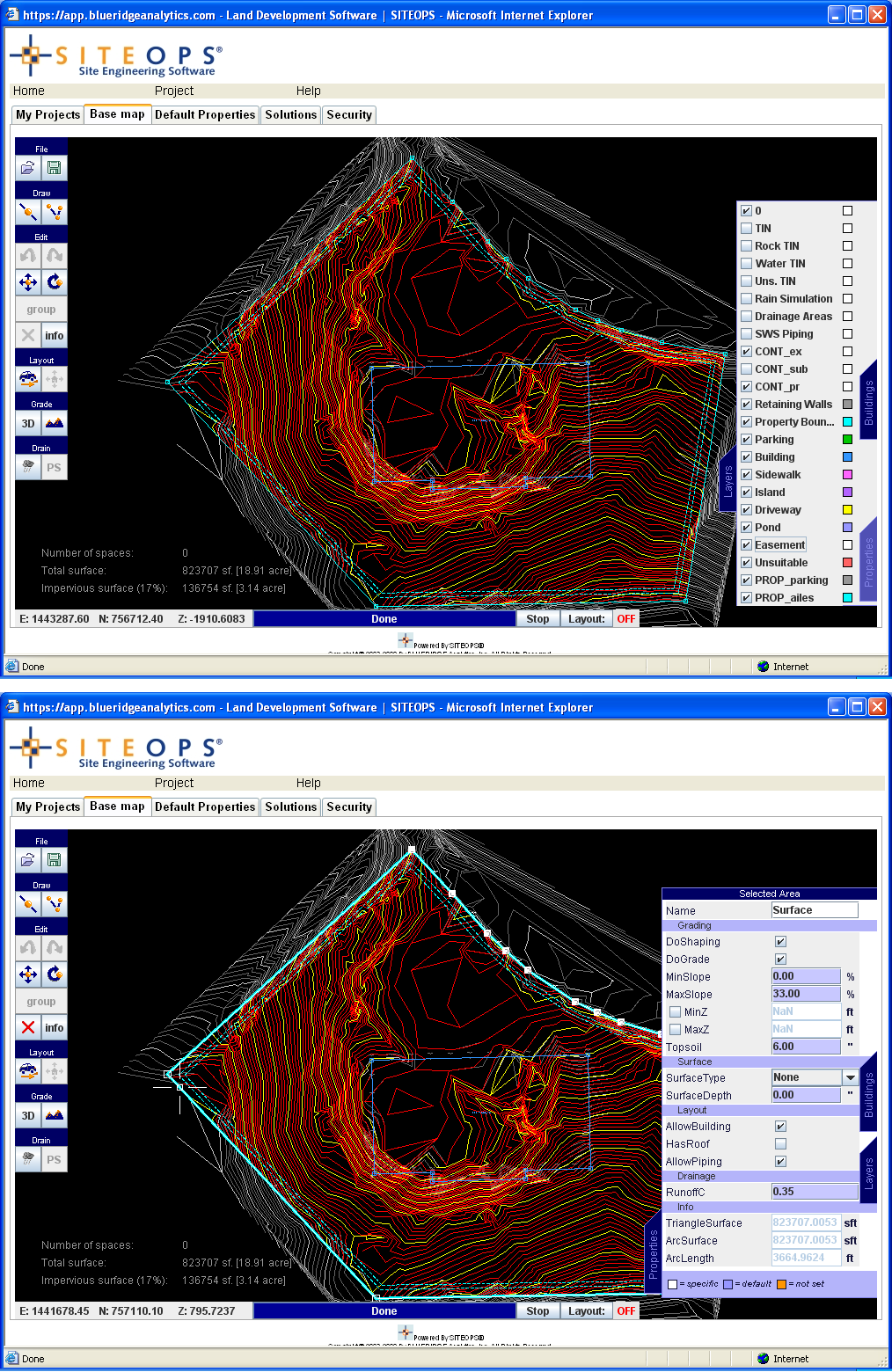Expand Layers side tab in bottom window

click(x=868, y=1174)
